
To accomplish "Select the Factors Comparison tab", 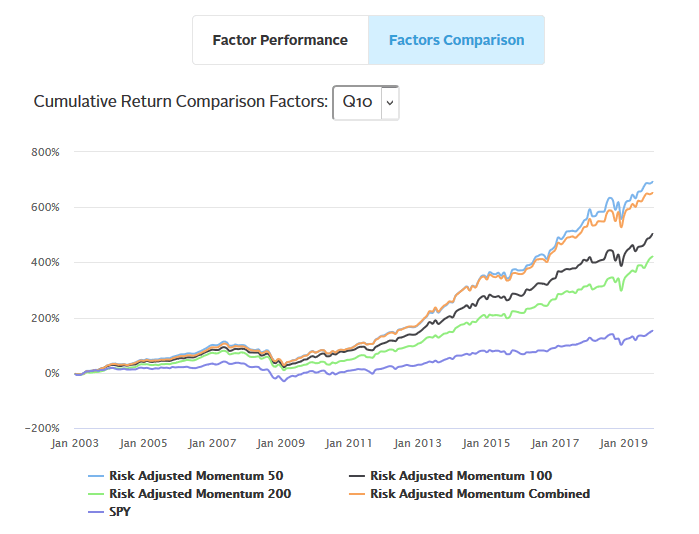I will pos(456,40).
